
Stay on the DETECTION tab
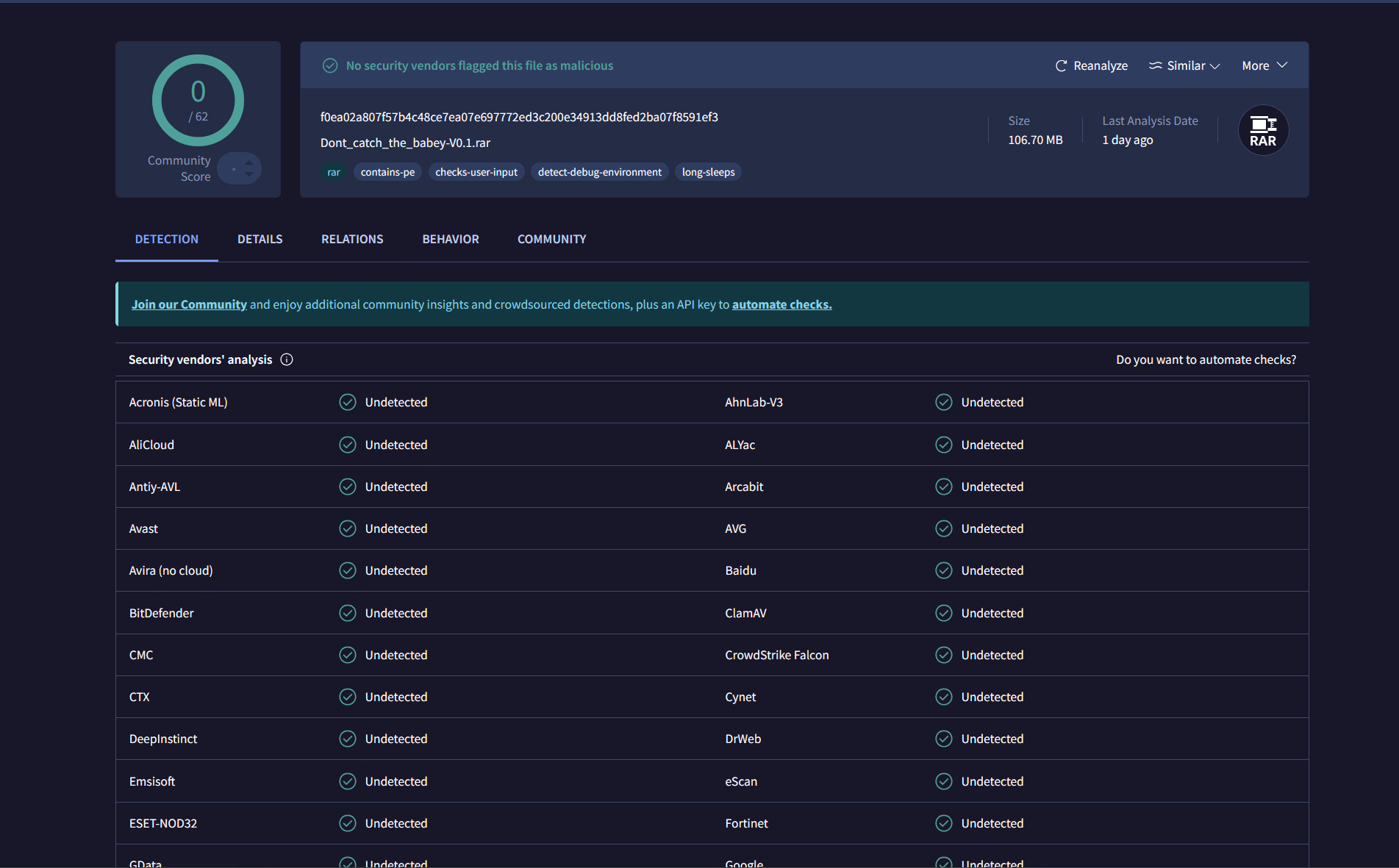click(x=167, y=239)
